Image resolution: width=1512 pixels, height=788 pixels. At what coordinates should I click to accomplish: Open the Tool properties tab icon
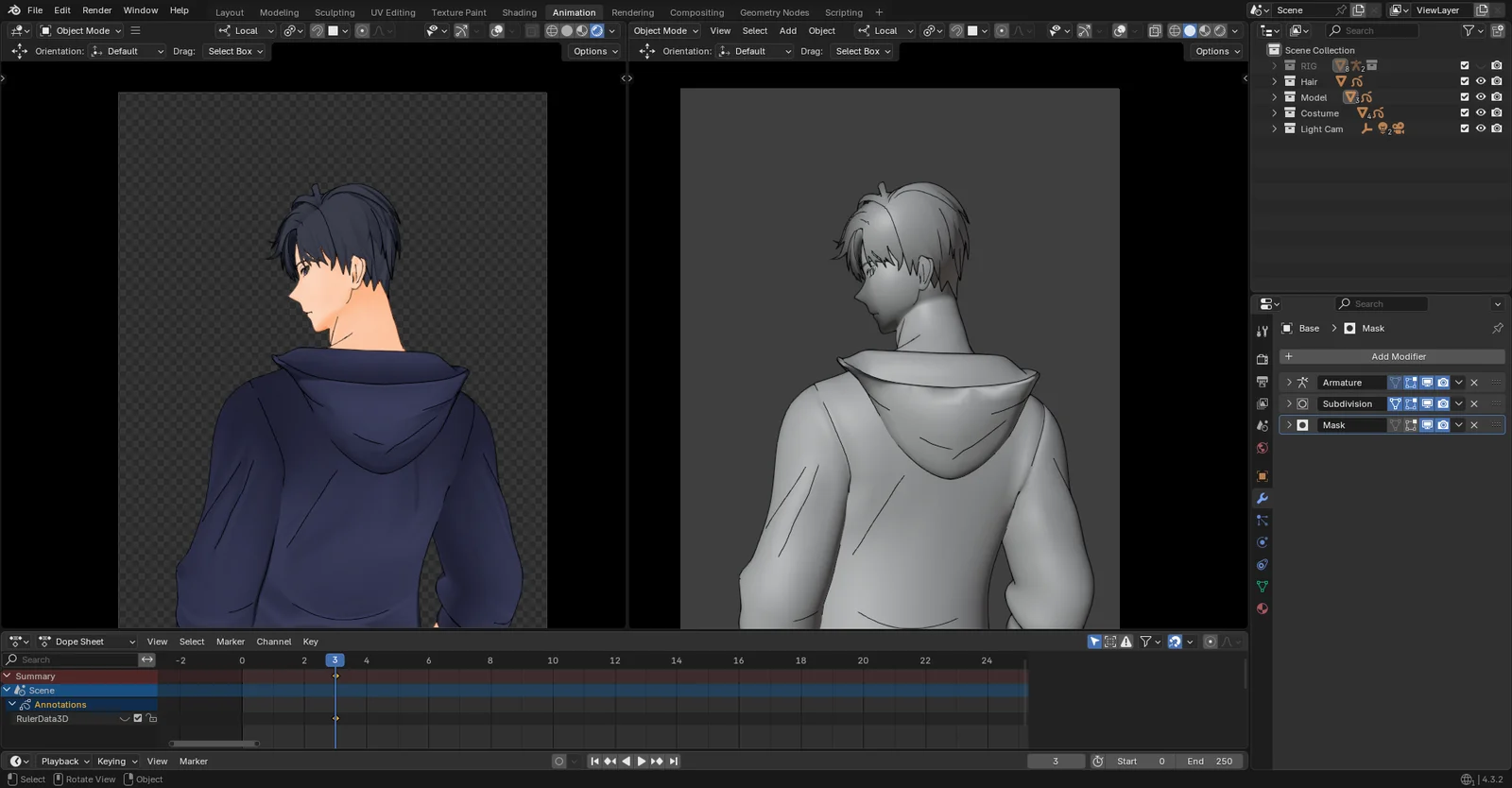point(1262,331)
